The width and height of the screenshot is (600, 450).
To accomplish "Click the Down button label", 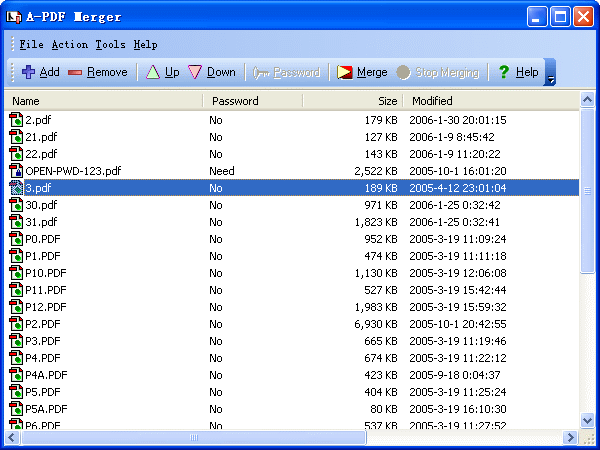I will click(221, 72).
